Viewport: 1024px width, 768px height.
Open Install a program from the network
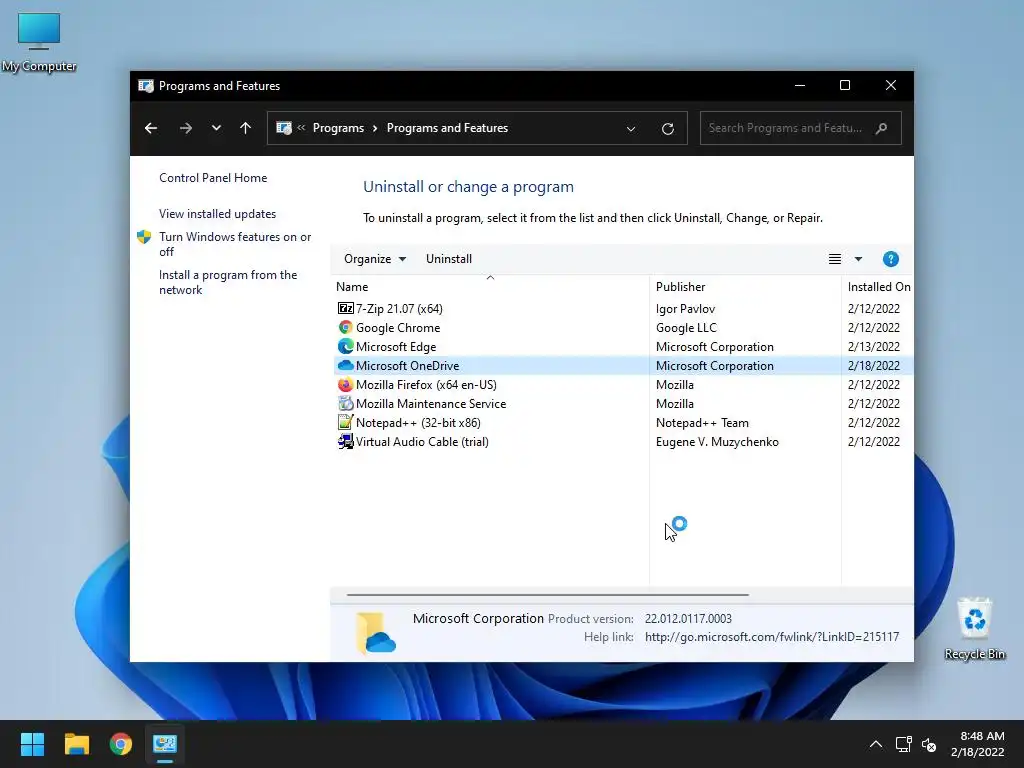pos(228,282)
